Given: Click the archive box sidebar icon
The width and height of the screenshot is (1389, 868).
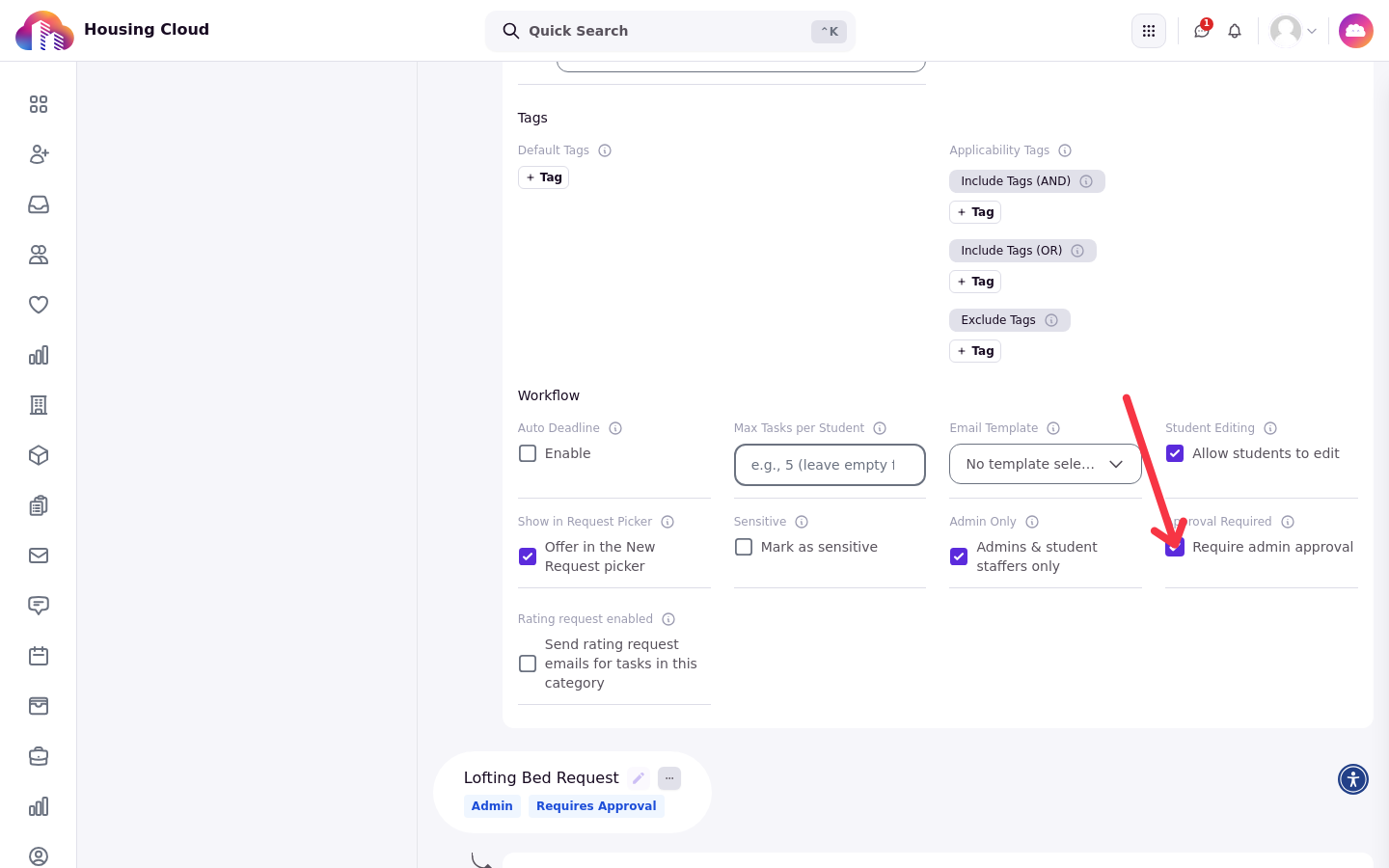Looking at the screenshot, I should pyautogui.click(x=39, y=706).
